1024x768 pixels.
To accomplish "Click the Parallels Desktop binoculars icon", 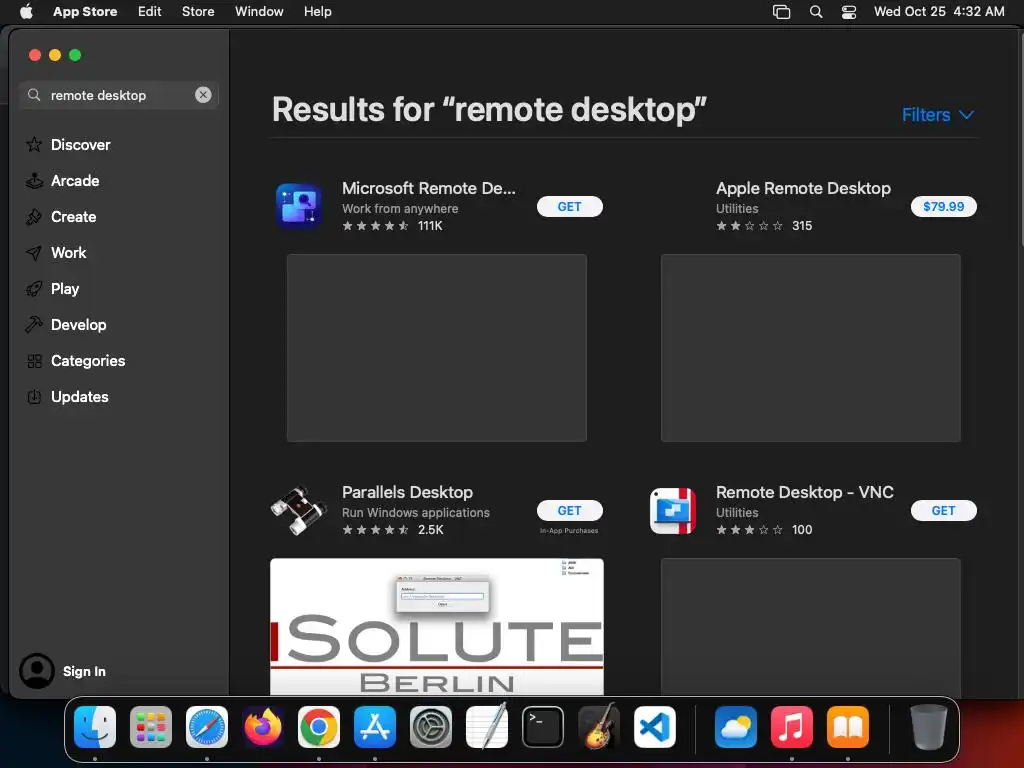I will (298, 511).
